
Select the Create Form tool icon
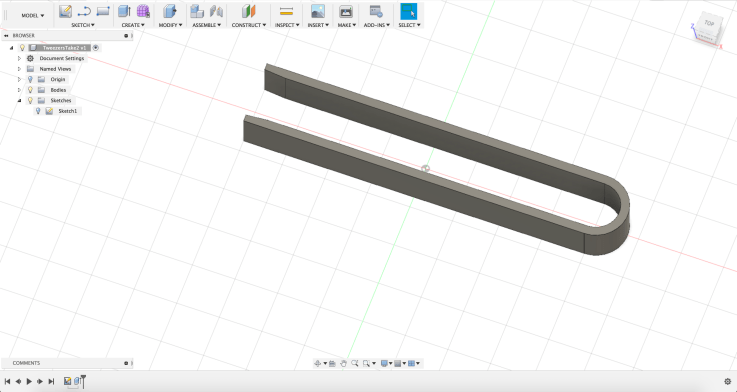point(143,11)
